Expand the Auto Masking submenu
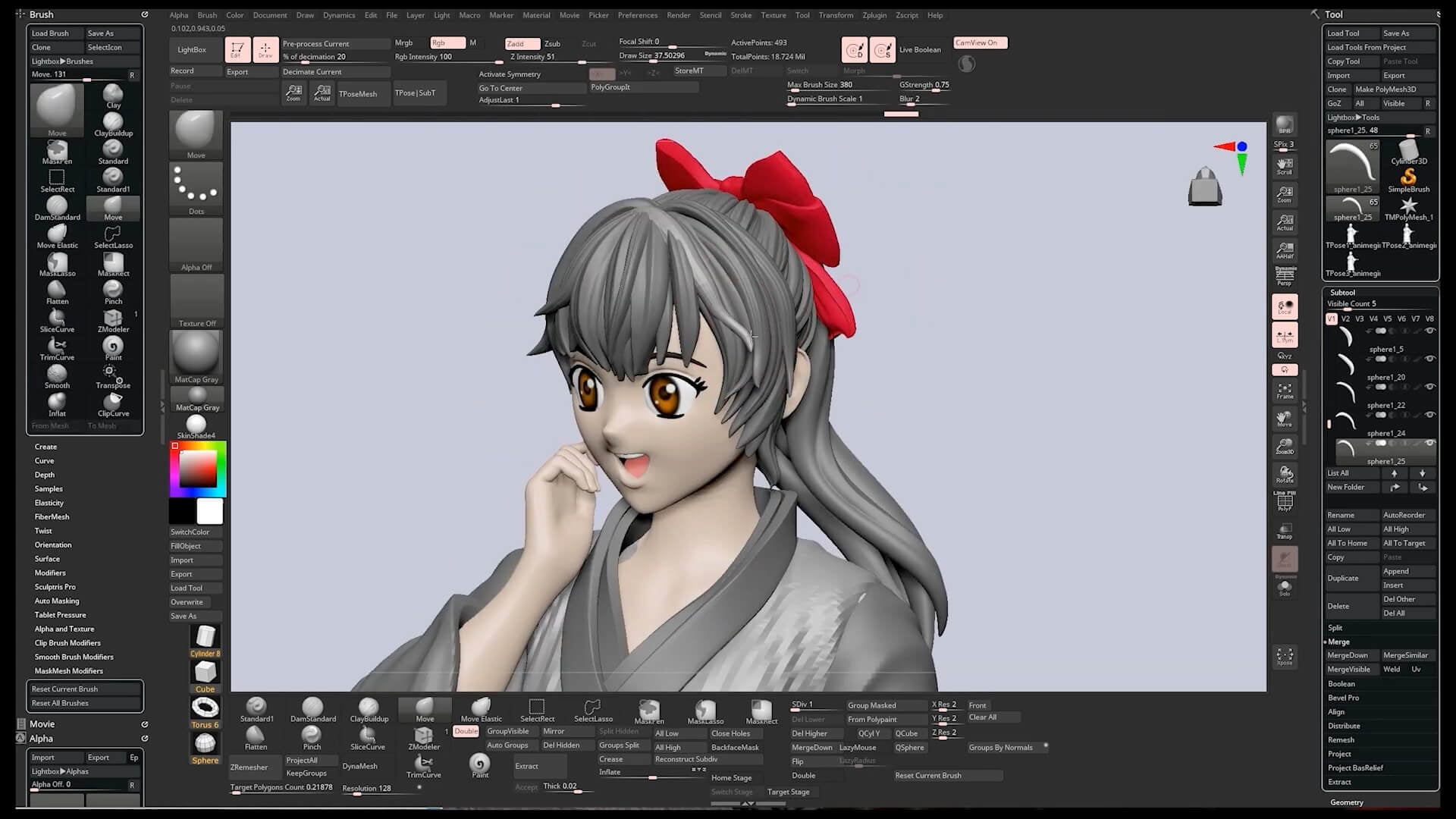 (57, 601)
